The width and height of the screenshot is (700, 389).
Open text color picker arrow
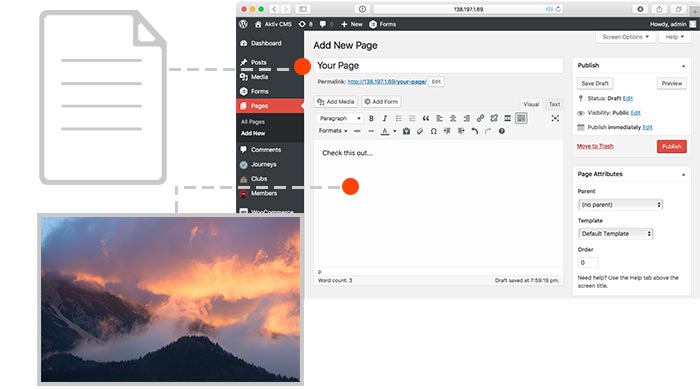pyautogui.click(x=395, y=131)
